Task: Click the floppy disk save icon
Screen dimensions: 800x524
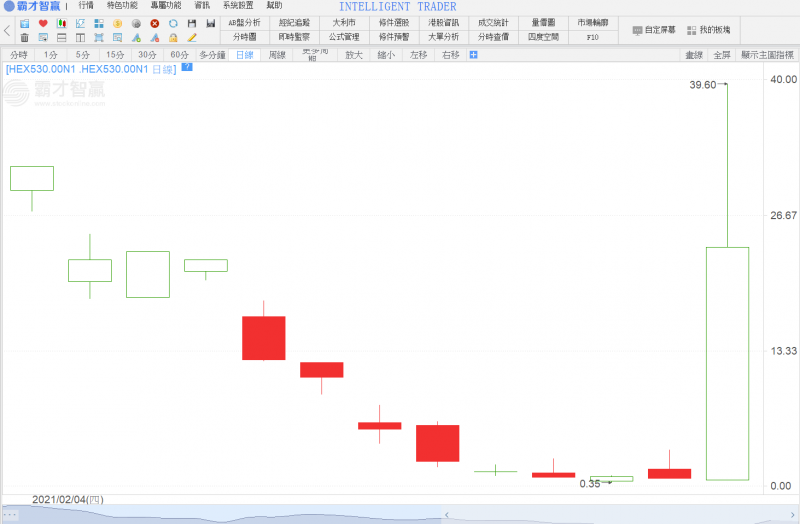Action: 192,23
